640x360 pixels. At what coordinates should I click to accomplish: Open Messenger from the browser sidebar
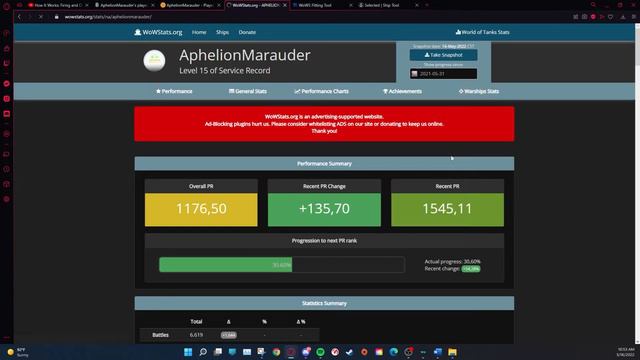point(7,84)
